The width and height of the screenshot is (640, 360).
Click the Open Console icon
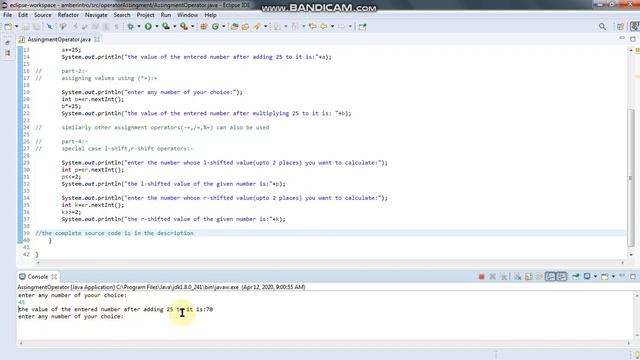tap(604, 277)
